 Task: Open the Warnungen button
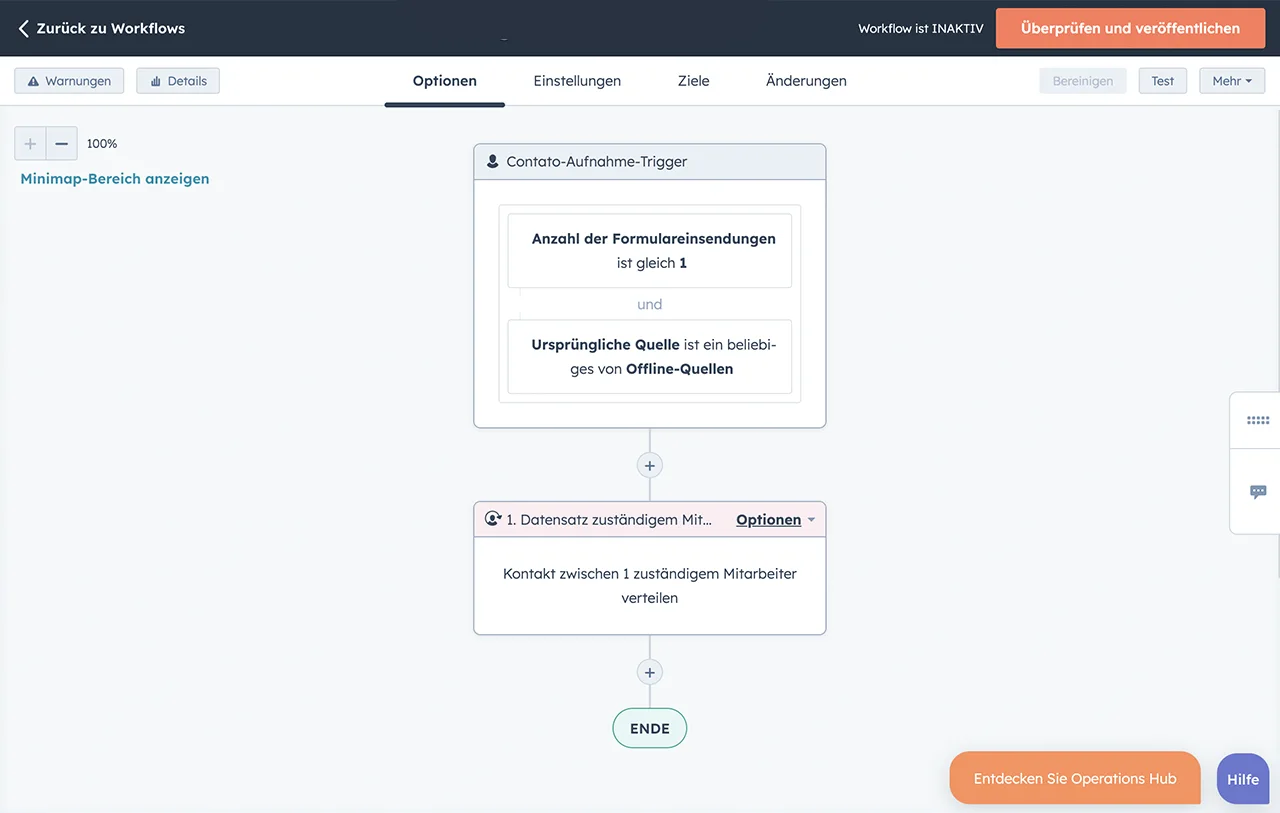[69, 81]
